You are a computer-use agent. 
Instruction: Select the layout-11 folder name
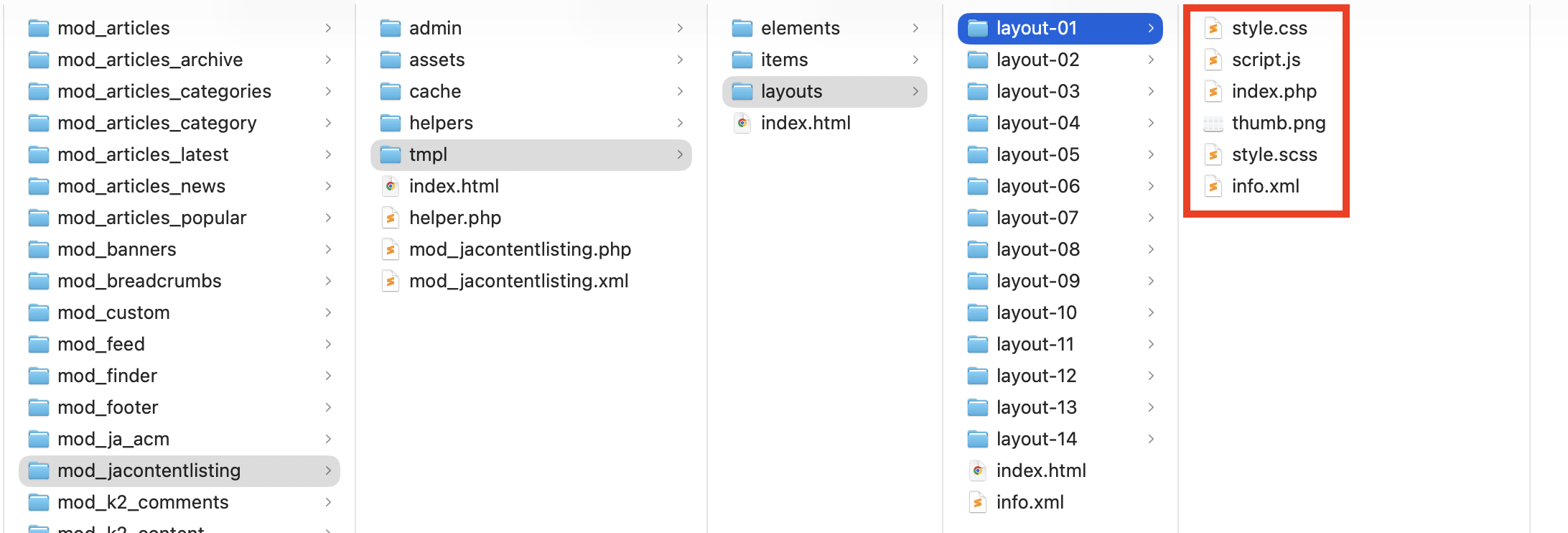click(1035, 344)
